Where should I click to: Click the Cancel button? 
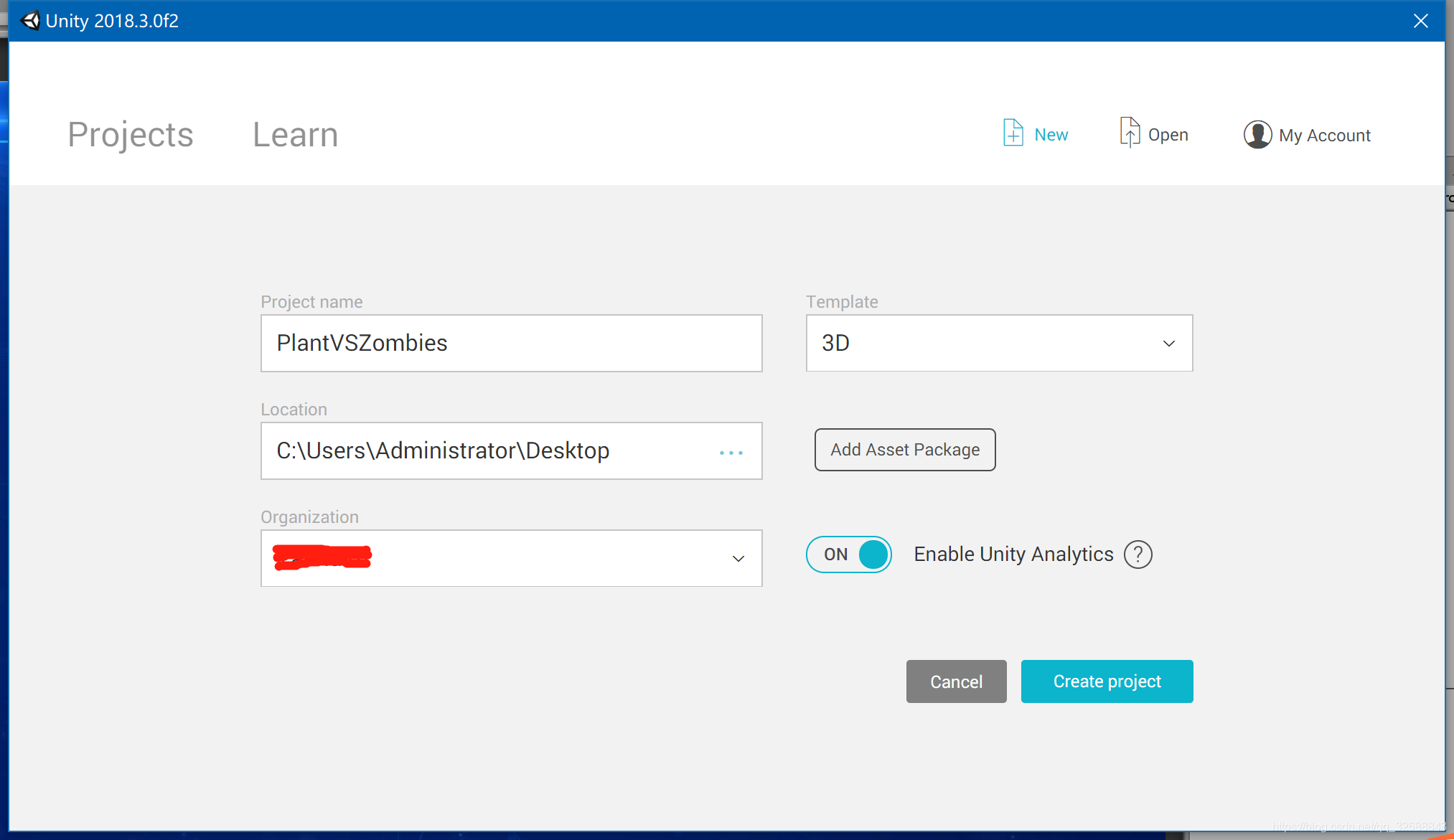click(957, 681)
